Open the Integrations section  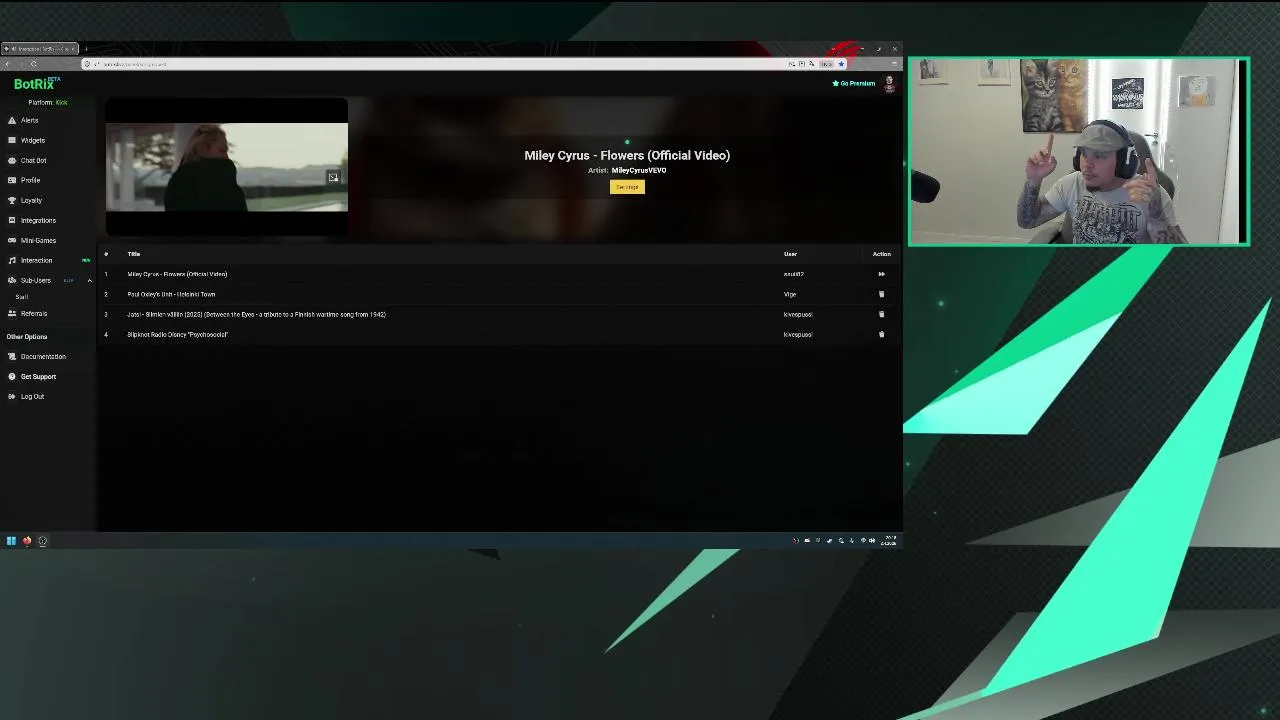38,220
